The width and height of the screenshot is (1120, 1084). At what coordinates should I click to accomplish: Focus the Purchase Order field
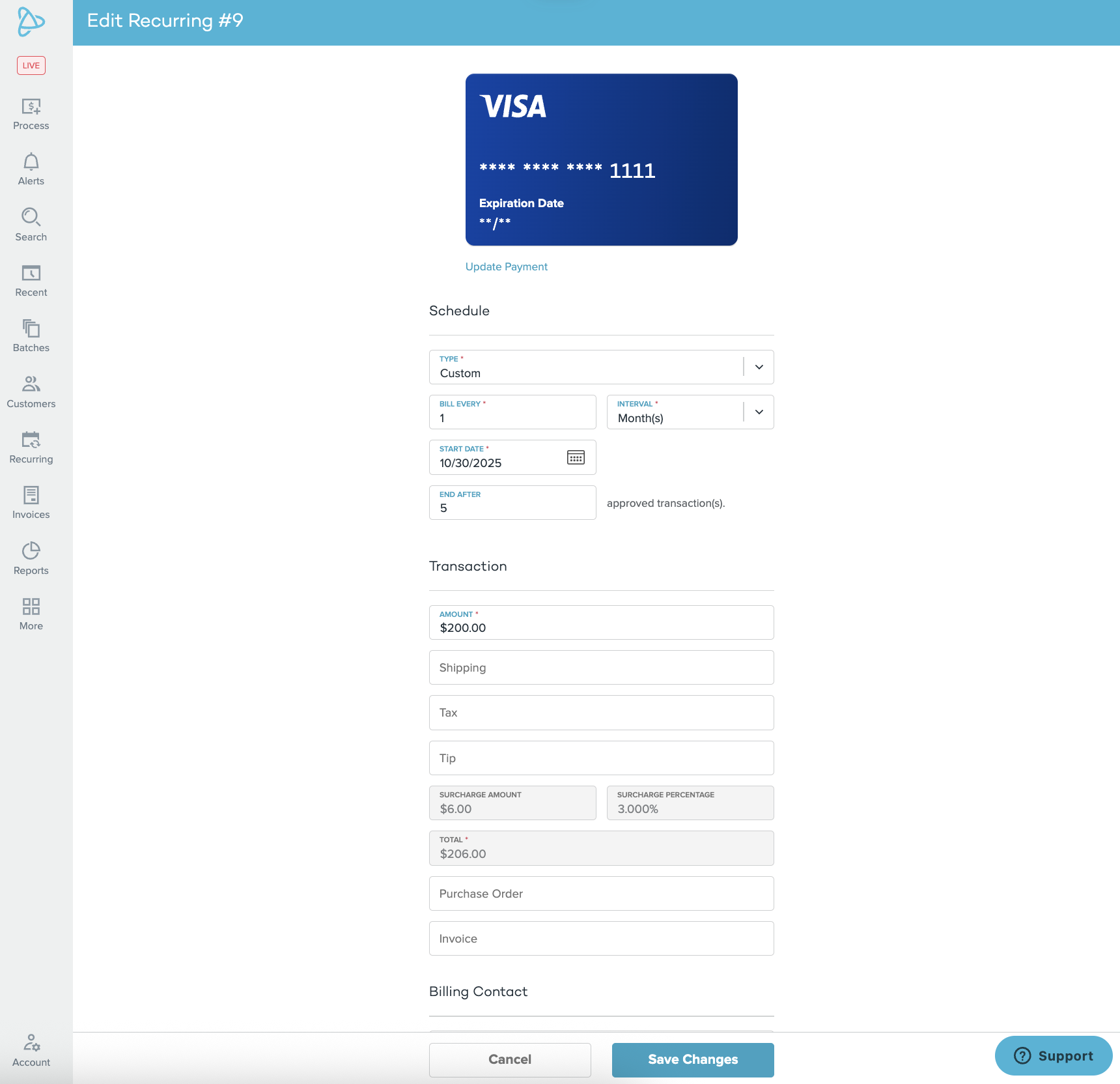click(602, 893)
